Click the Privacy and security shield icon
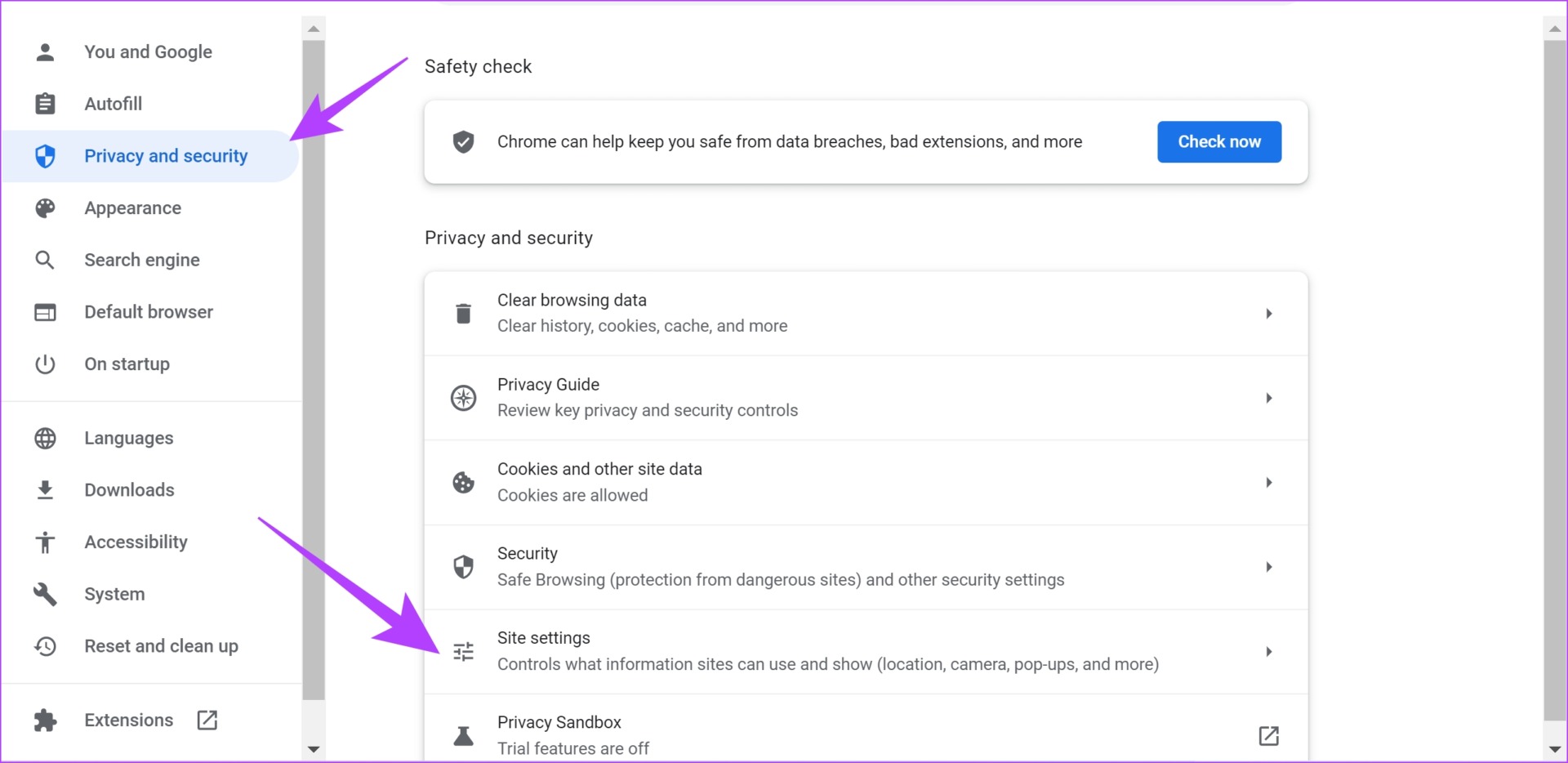The width and height of the screenshot is (1568, 763). [46, 156]
